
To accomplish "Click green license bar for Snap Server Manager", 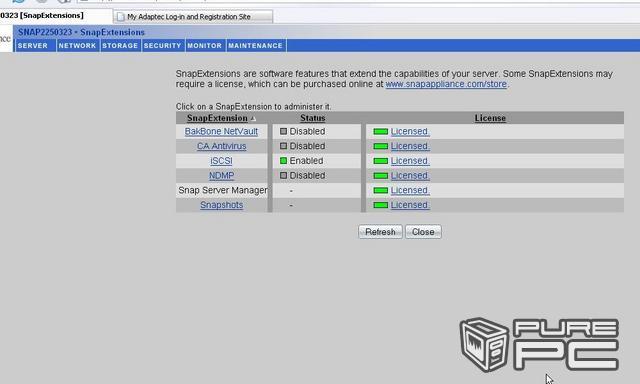I will point(380,191).
